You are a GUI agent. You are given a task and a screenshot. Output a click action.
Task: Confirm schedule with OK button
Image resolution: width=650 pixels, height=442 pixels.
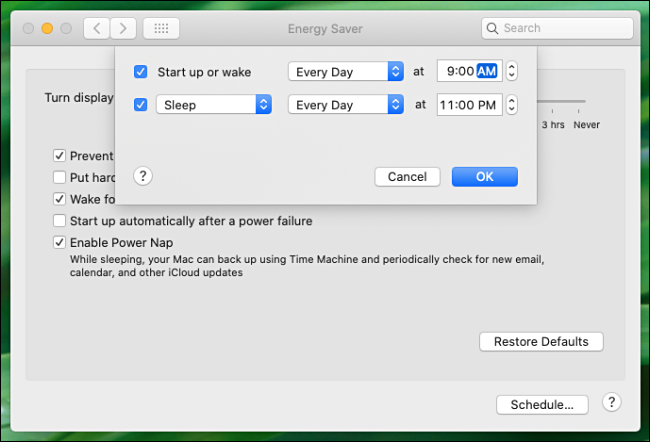(x=485, y=177)
